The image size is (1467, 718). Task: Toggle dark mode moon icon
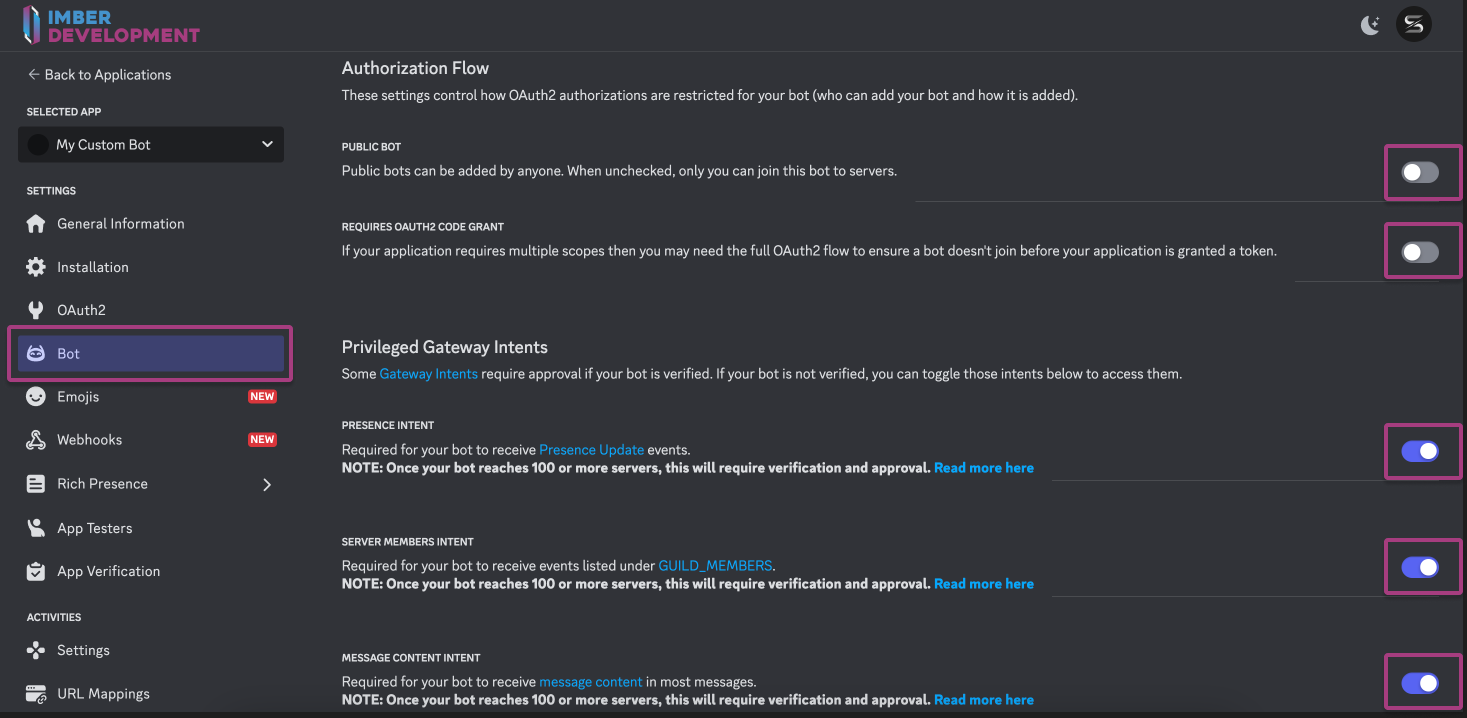1370,25
